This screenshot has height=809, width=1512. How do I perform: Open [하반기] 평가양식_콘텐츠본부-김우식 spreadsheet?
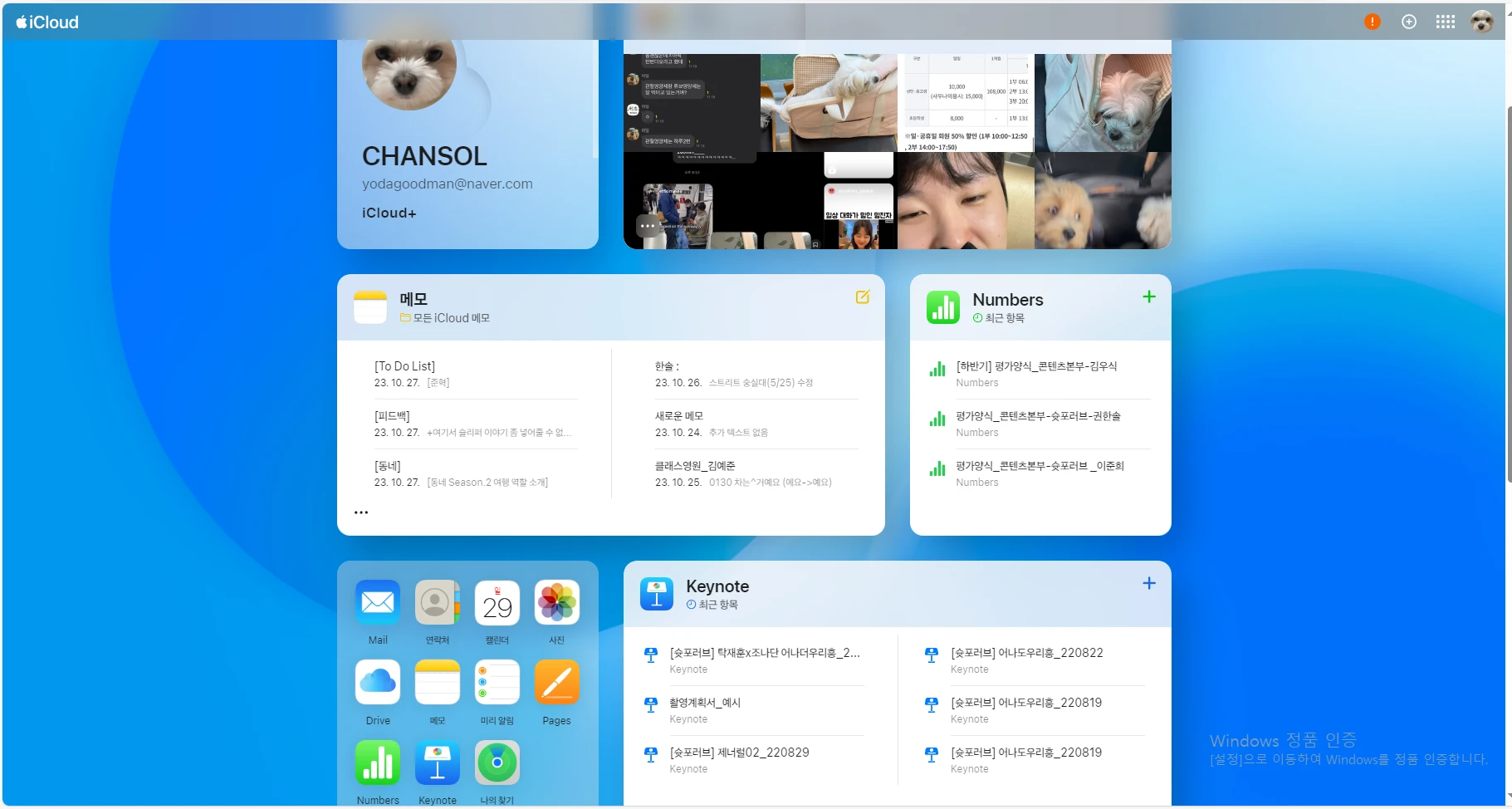[1040, 374]
